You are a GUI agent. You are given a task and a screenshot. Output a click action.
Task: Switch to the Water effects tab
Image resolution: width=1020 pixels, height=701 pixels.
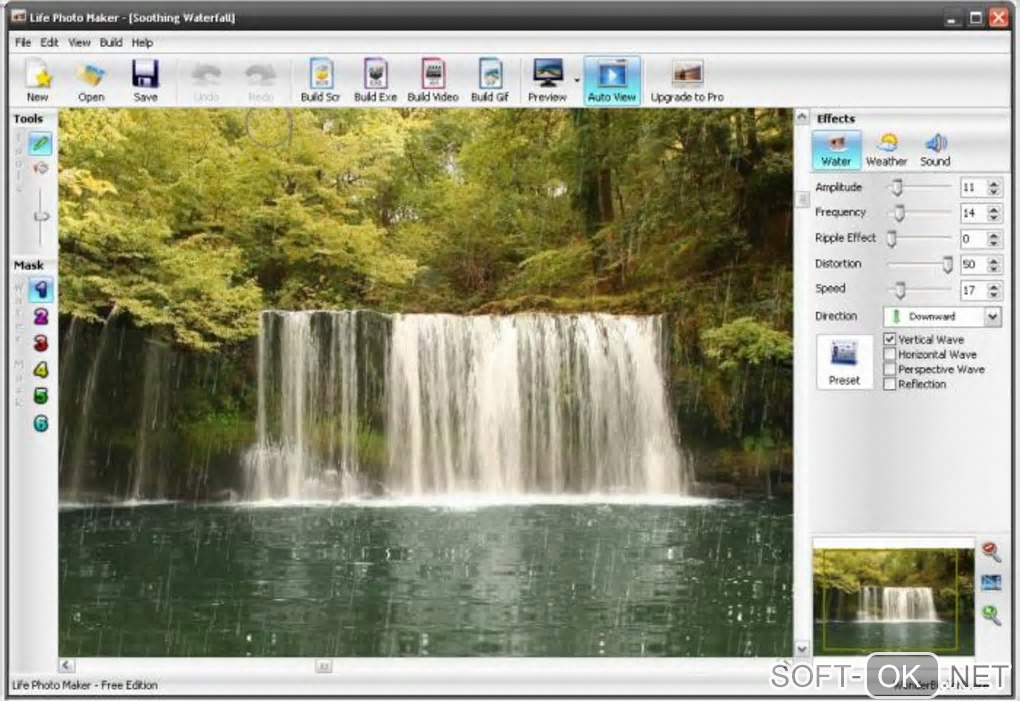coord(836,150)
